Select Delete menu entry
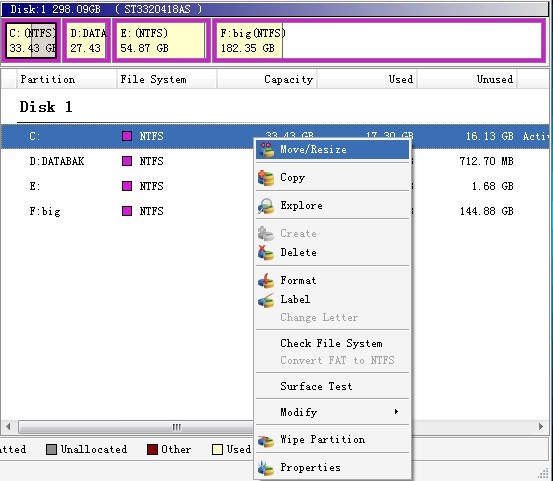The width and height of the screenshot is (553, 481). (x=333, y=252)
